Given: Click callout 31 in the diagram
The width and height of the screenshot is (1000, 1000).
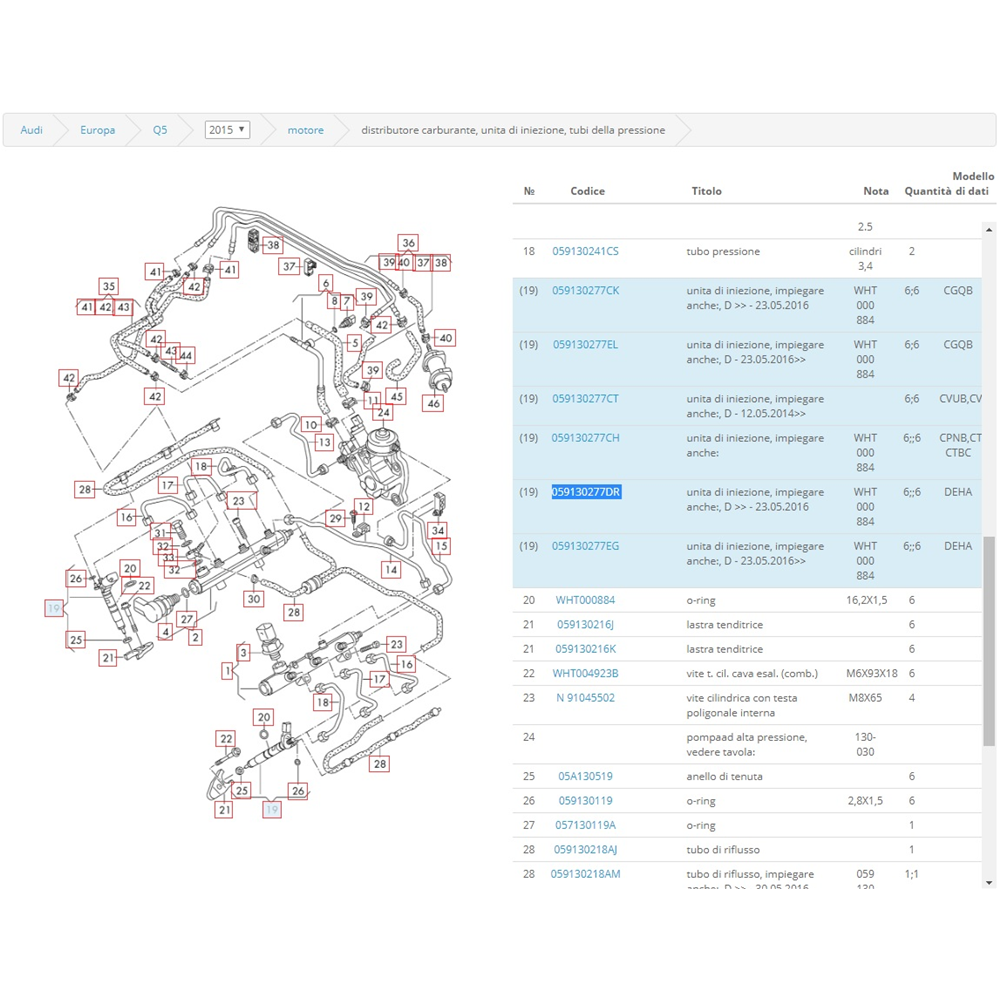Looking at the screenshot, I should click(x=160, y=533).
